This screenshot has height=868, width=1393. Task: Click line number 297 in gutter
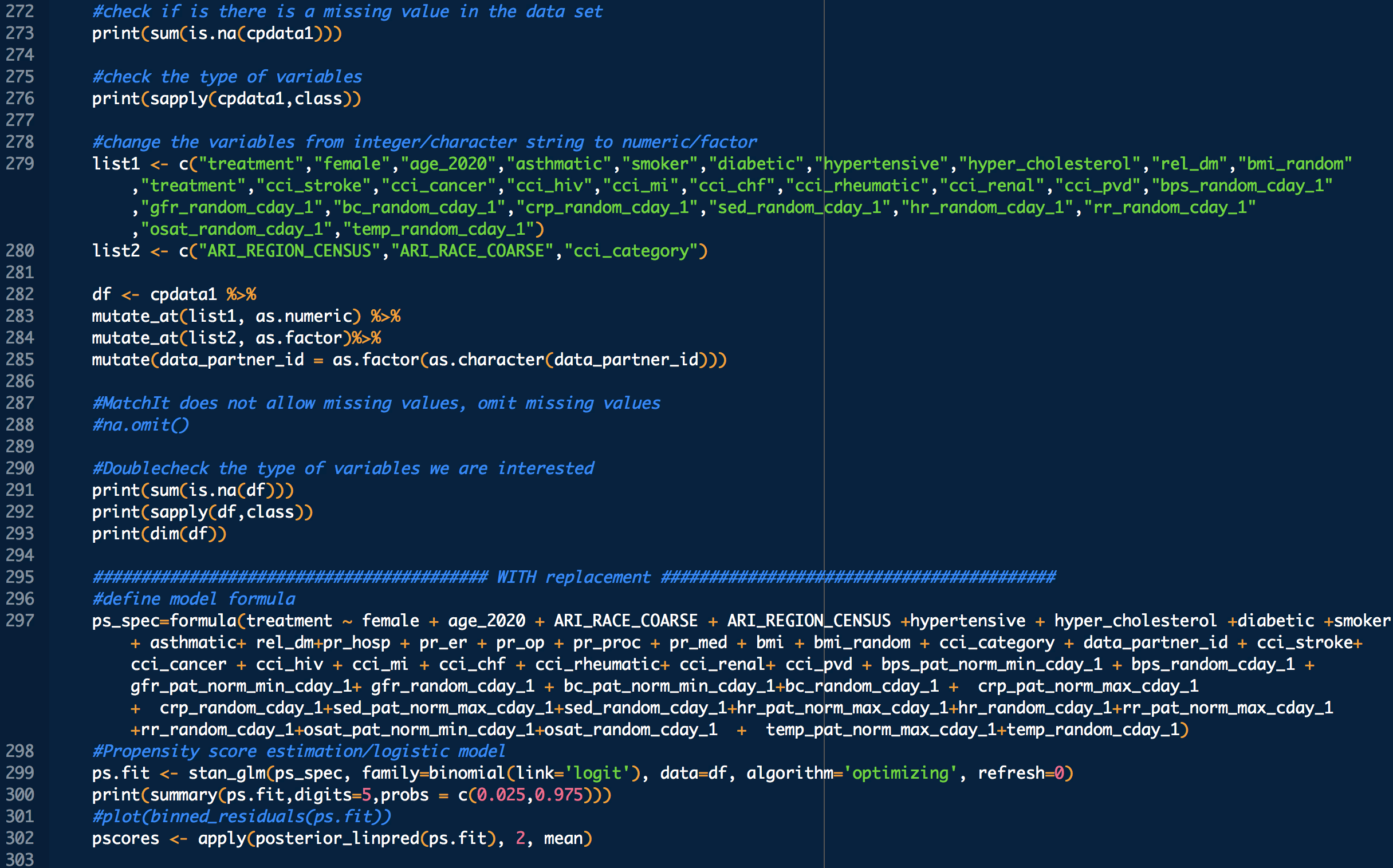click(19, 621)
